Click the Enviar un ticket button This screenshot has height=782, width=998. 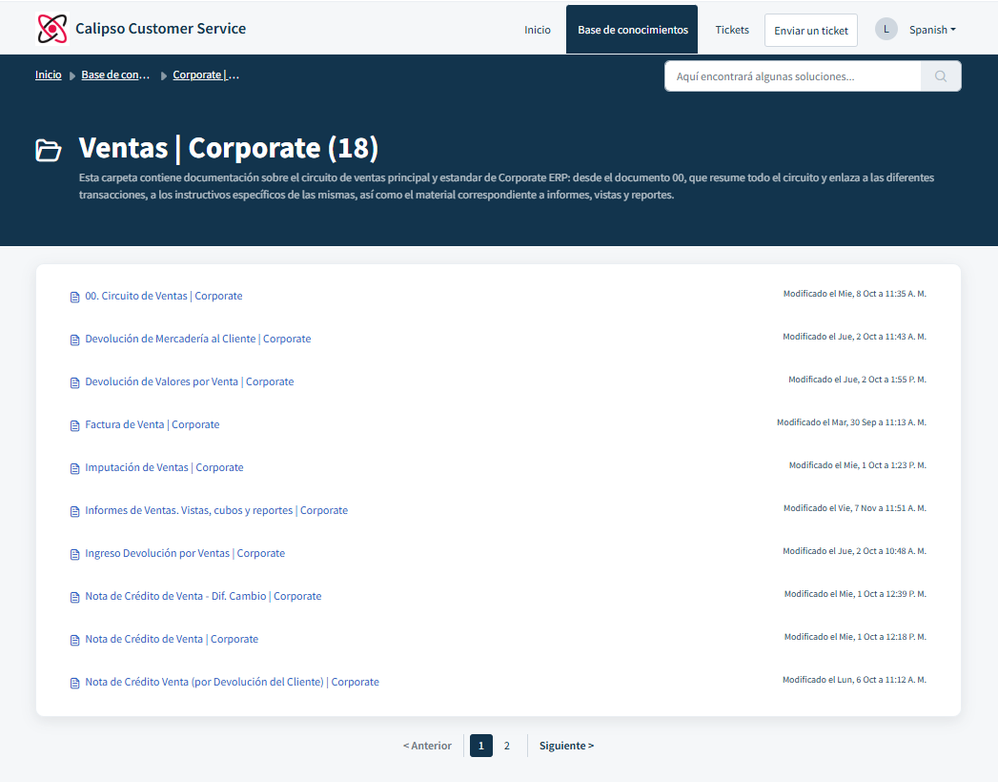click(x=811, y=30)
